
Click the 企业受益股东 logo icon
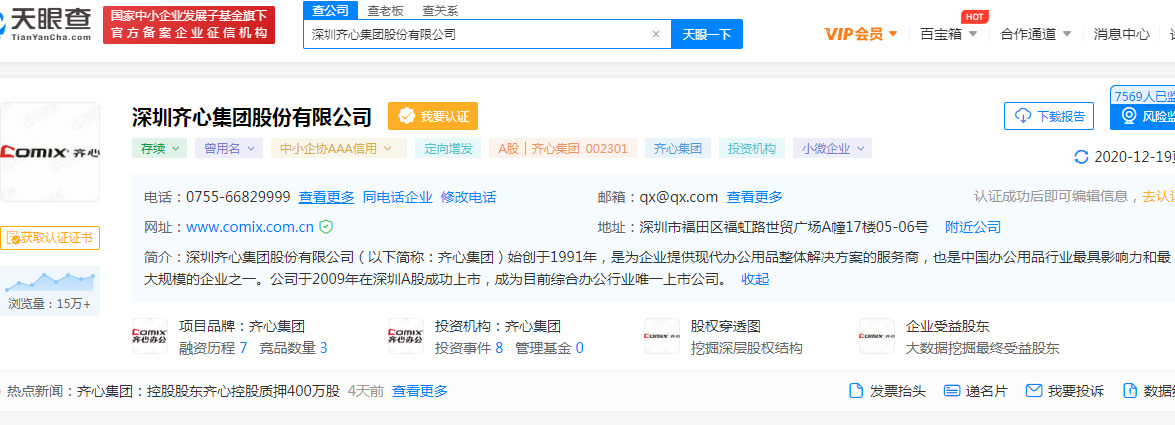point(877,337)
